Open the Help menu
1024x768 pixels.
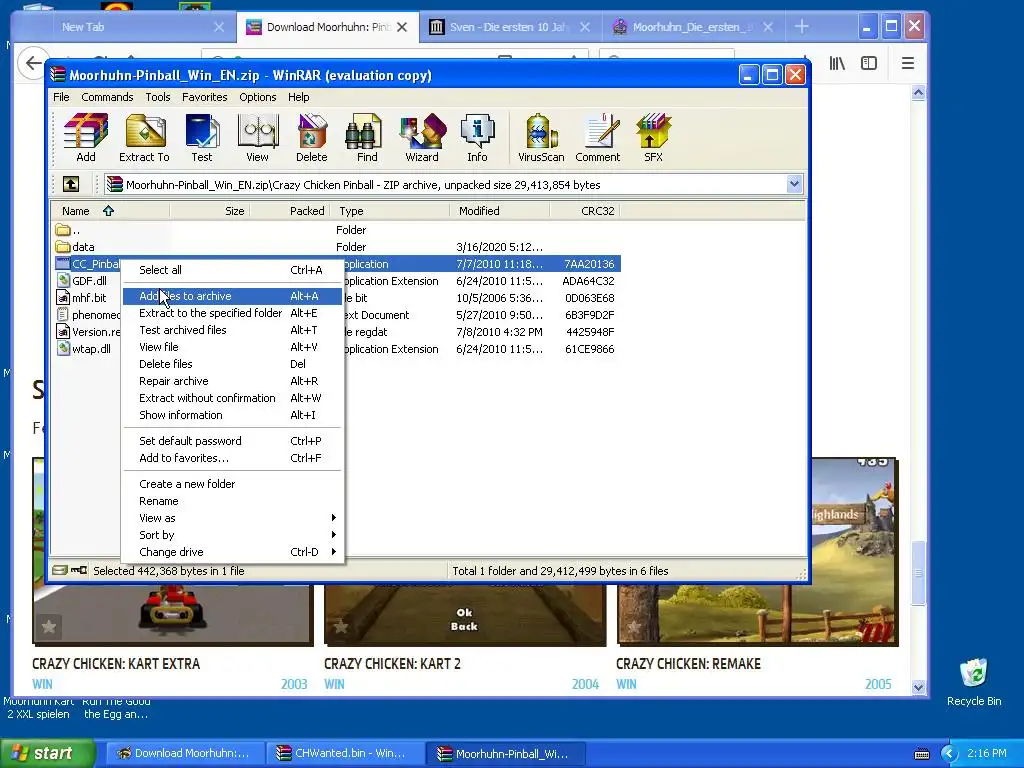(x=298, y=97)
